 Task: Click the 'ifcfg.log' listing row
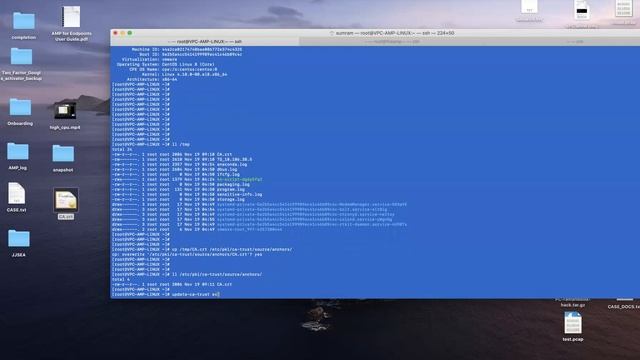tap(176, 174)
